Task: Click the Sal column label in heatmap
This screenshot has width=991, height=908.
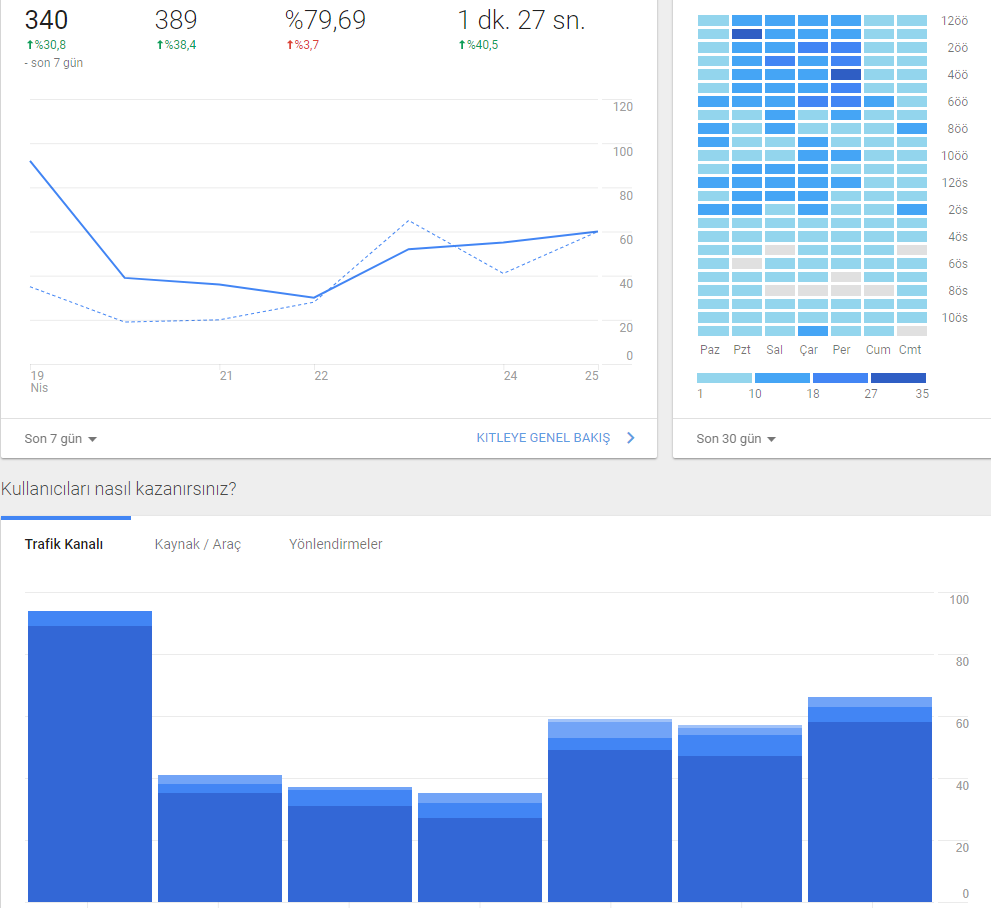Action: [x=774, y=349]
